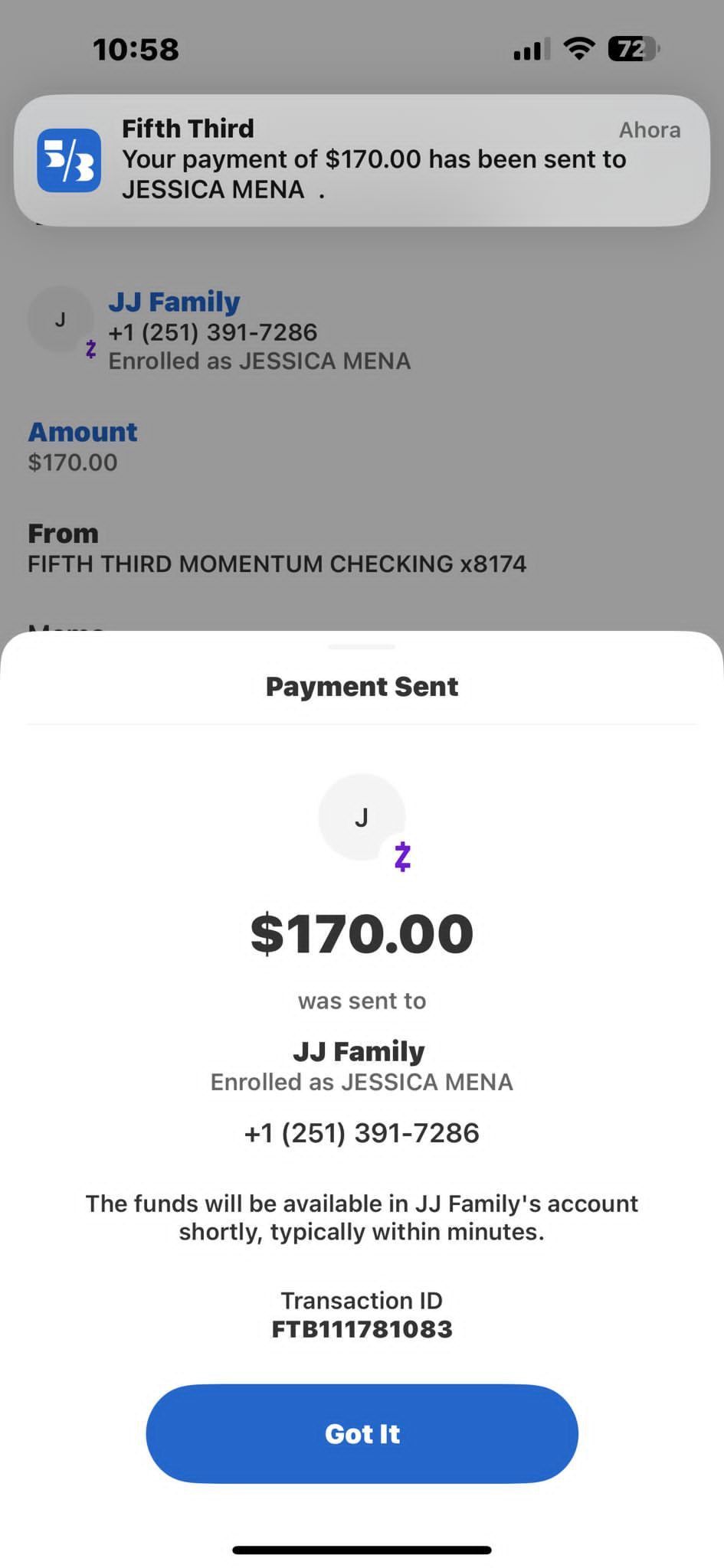Tap the 10:58 clock in status bar
The width and height of the screenshot is (724, 1568).
tap(136, 50)
